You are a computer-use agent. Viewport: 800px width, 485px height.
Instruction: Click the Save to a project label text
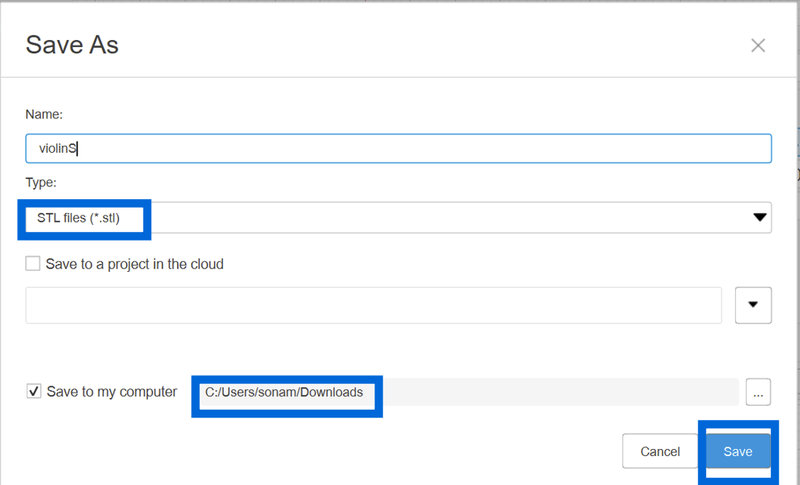click(x=135, y=264)
